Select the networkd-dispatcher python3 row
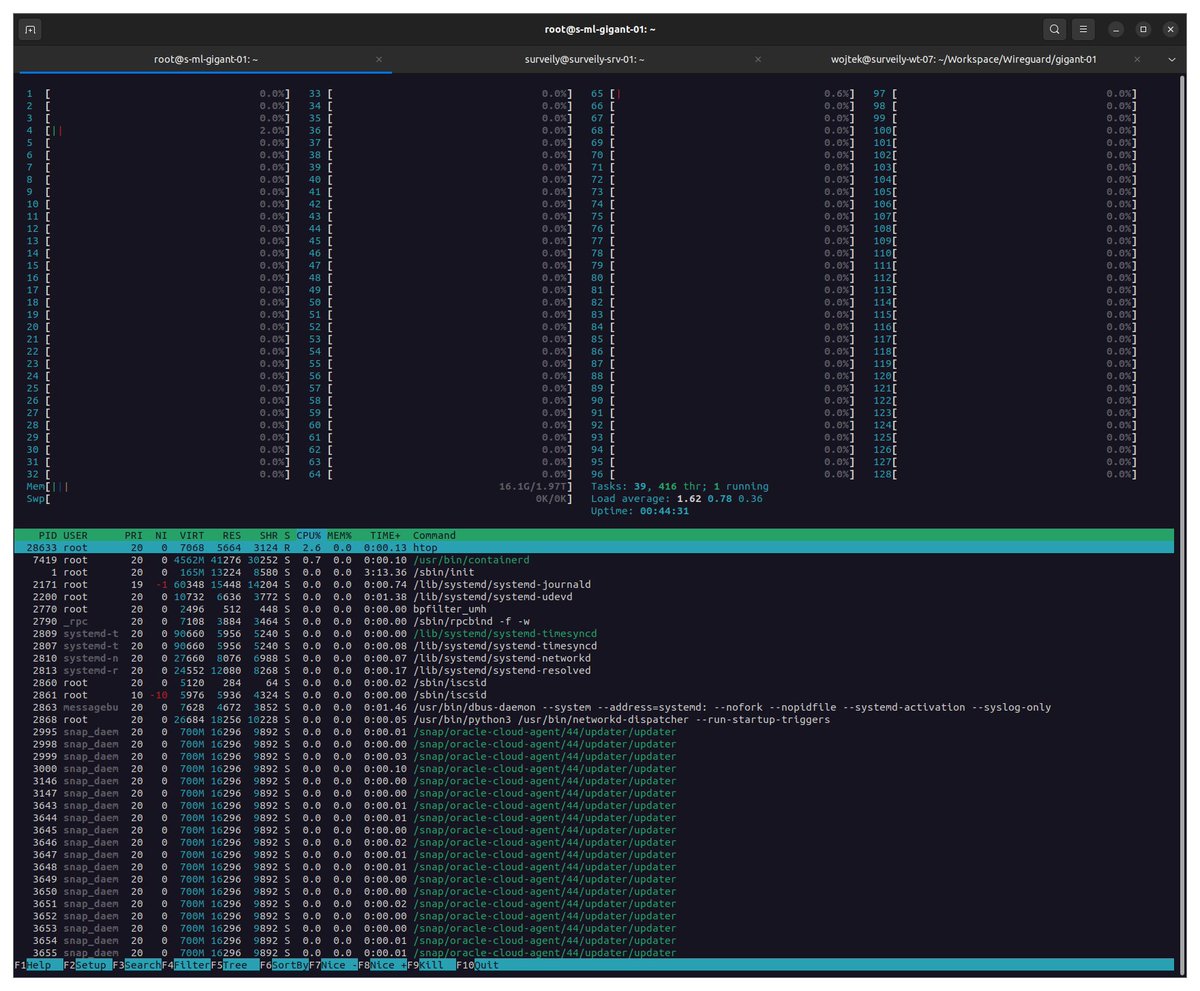Screen dimensions: 1200x991 point(594,720)
